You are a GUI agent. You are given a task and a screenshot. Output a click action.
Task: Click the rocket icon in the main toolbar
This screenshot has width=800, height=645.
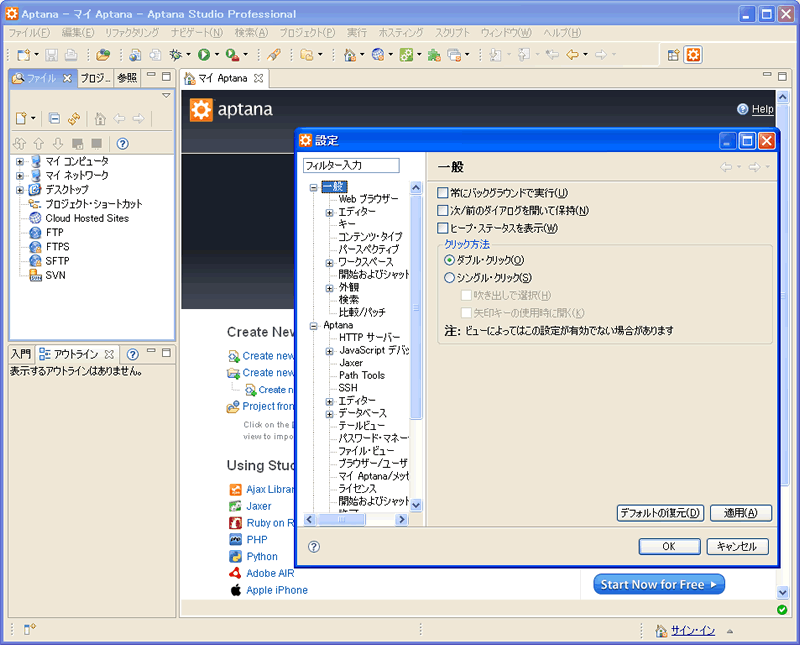274,55
